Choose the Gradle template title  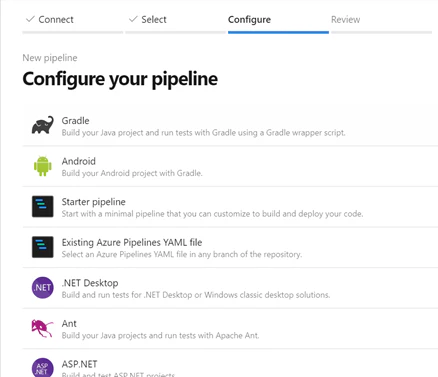coord(75,121)
